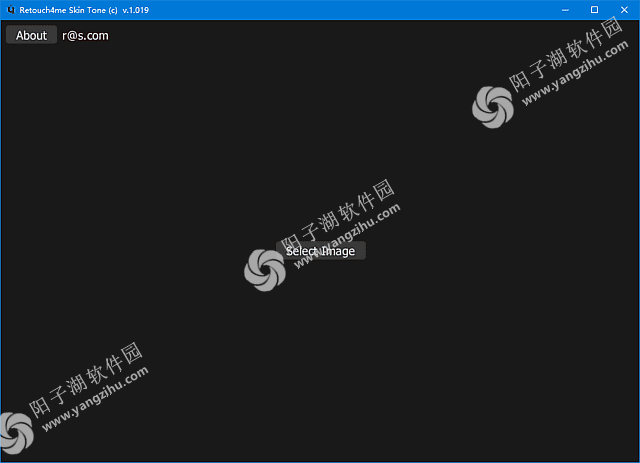Click the swirl logo beside Select Image

click(x=264, y=269)
